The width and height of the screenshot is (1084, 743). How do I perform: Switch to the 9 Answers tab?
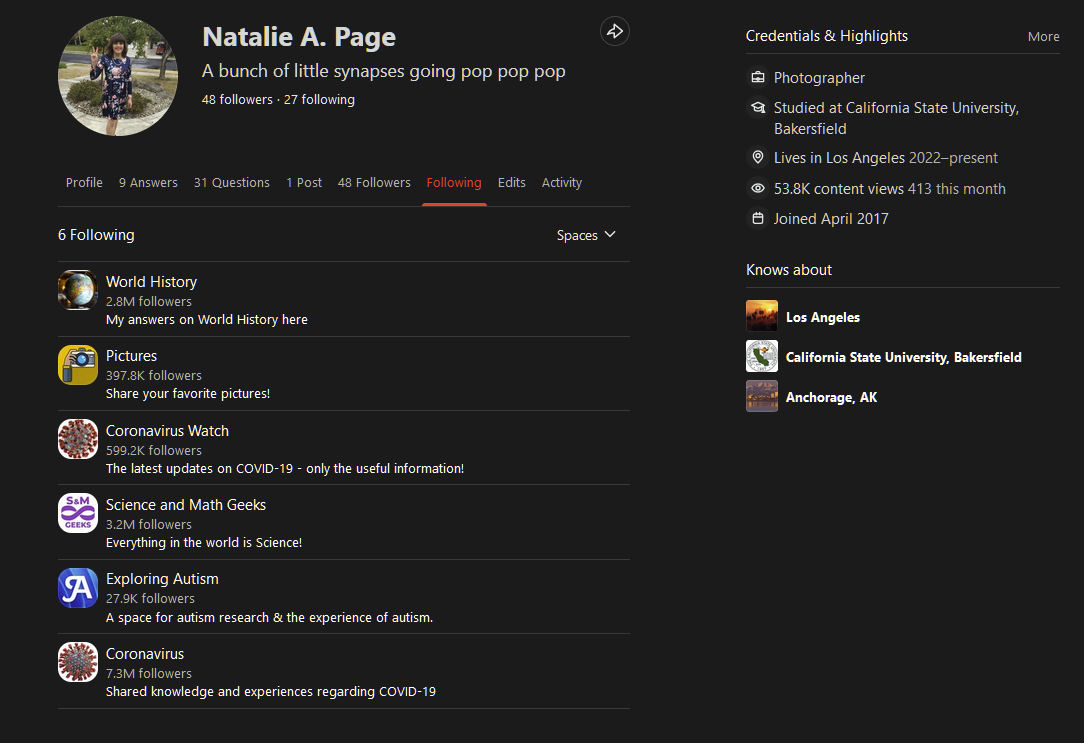coord(148,183)
